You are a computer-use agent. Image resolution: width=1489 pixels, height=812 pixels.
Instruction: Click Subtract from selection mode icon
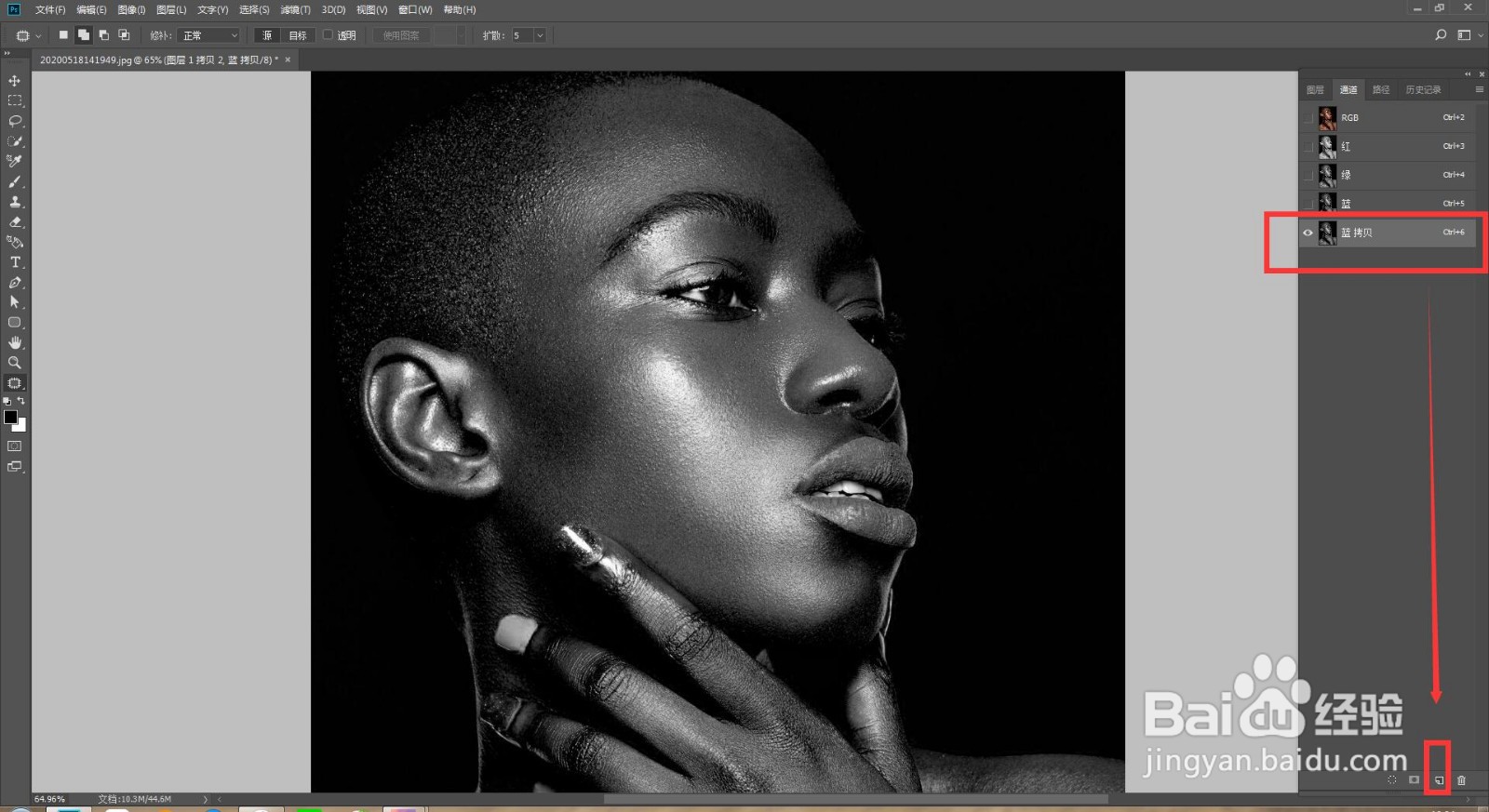(x=103, y=35)
